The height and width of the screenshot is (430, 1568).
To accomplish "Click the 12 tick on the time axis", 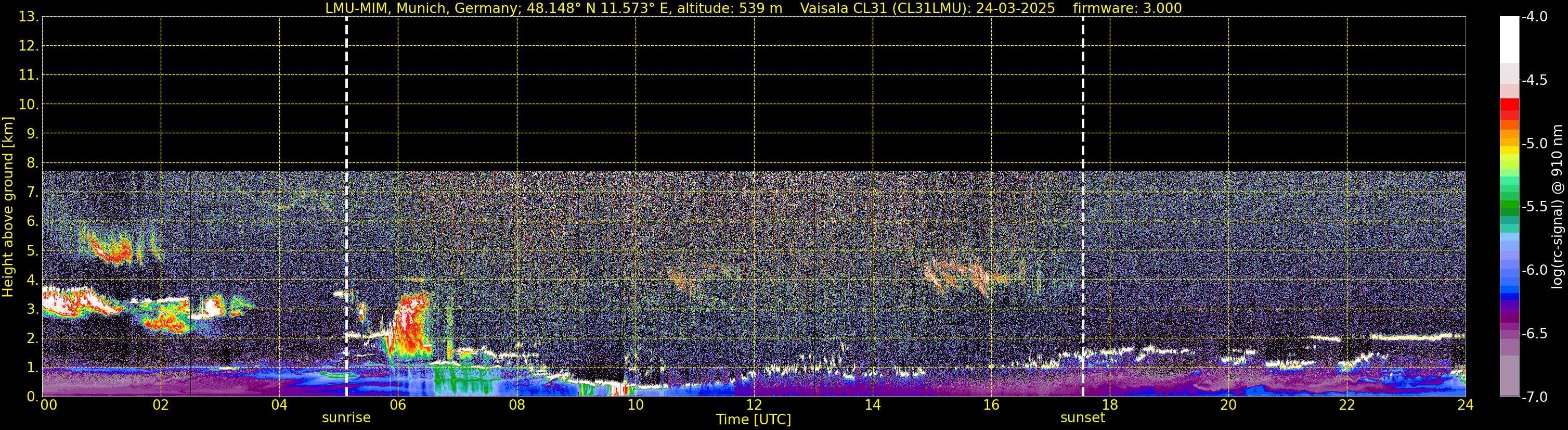I will click(x=754, y=405).
